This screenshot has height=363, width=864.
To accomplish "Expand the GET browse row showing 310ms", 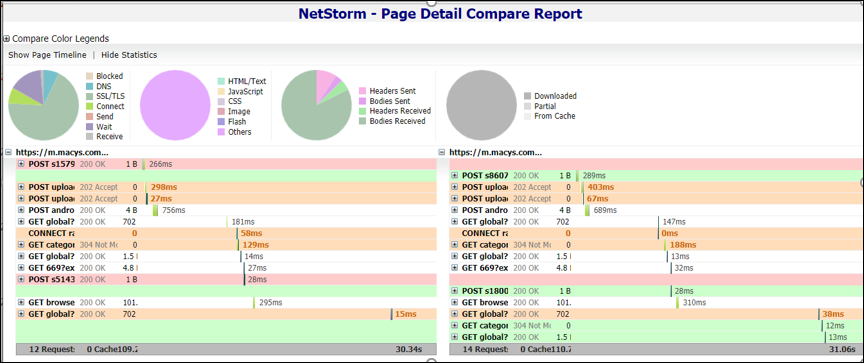I will point(454,302).
